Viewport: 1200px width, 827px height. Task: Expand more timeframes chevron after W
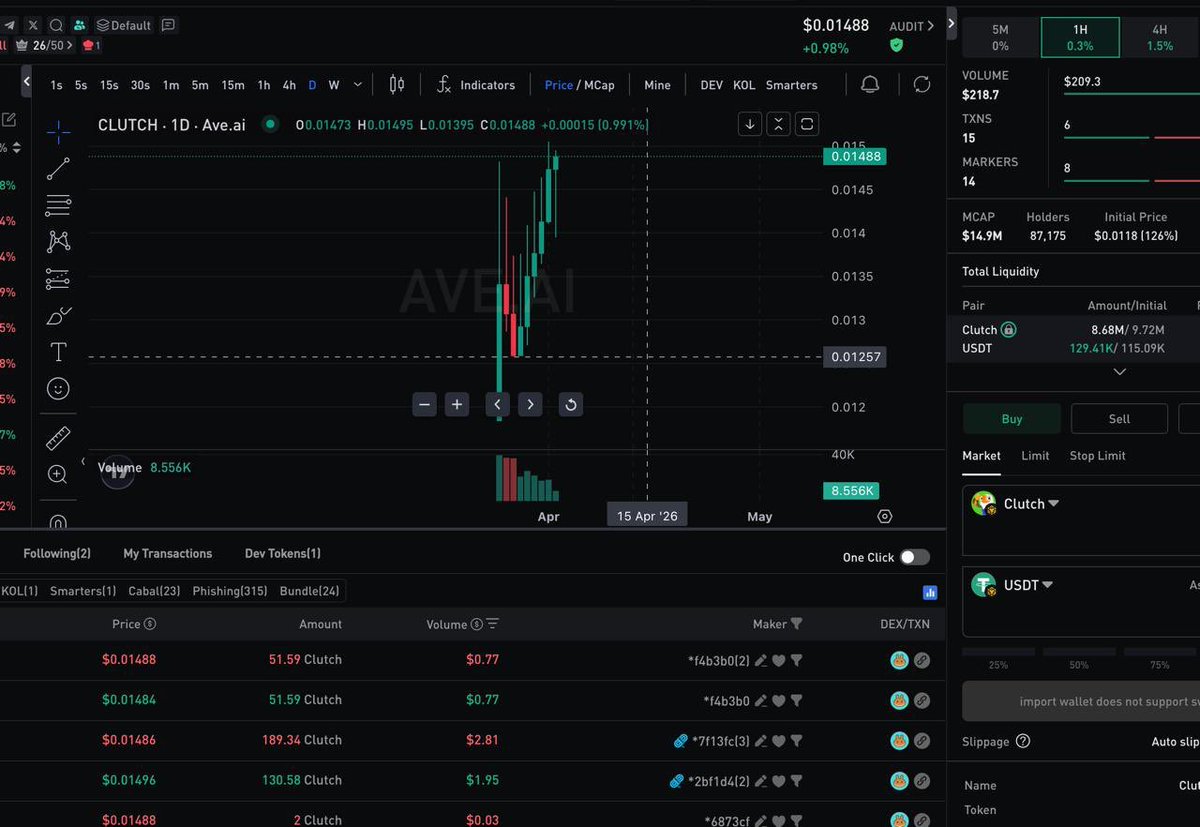click(x=358, y=85)
